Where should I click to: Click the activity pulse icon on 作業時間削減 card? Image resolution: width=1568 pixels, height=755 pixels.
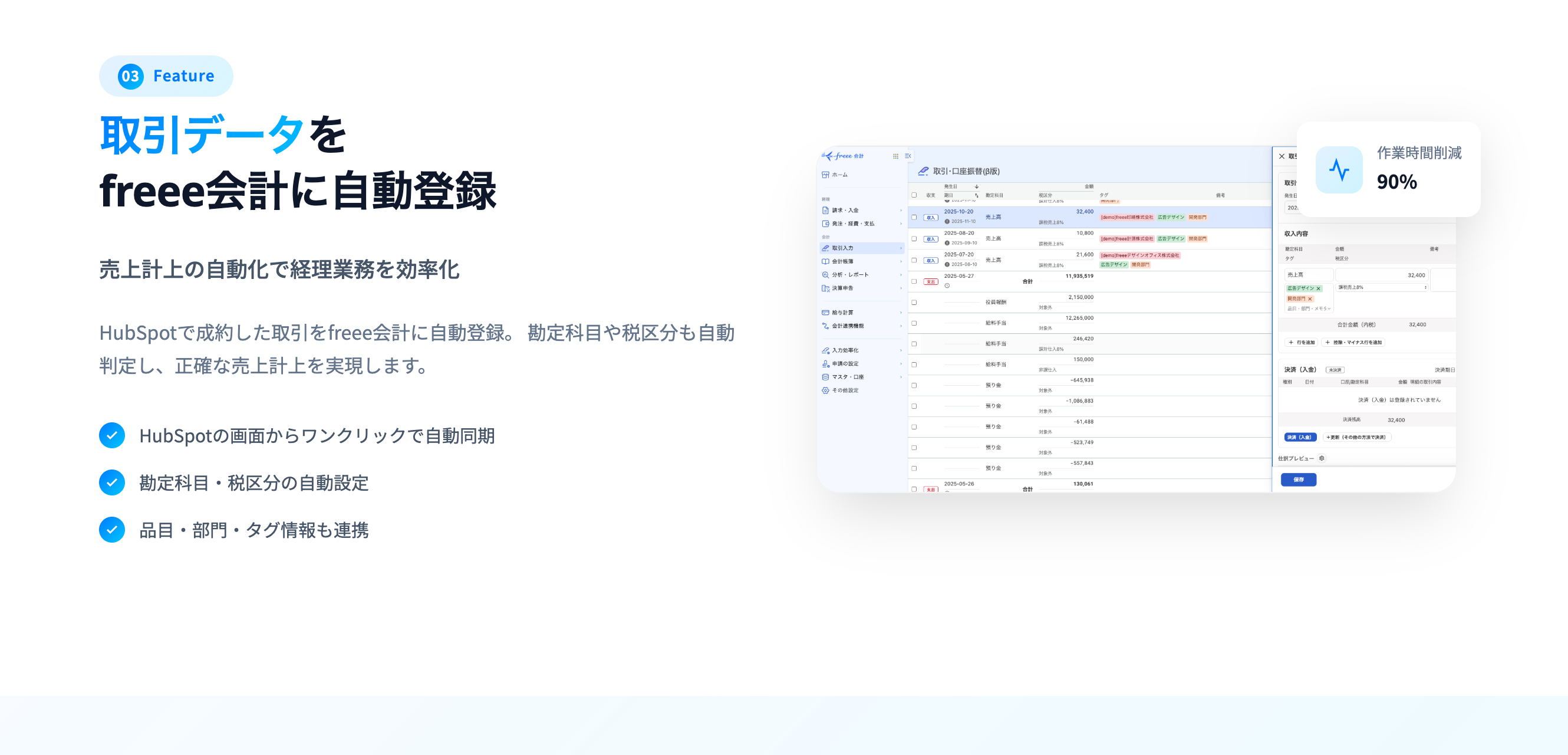tap(1339, 170)
